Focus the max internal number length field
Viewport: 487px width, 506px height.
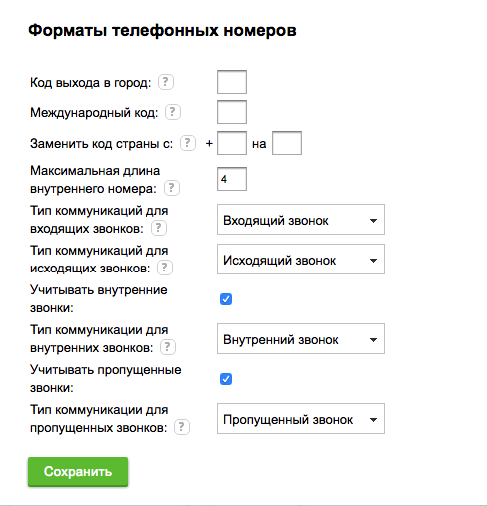pos(232,179)
